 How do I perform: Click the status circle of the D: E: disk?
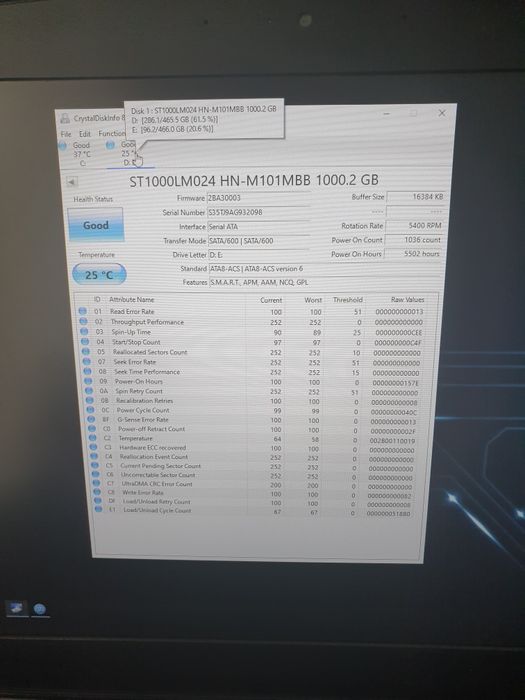click(x=110, y=145)
